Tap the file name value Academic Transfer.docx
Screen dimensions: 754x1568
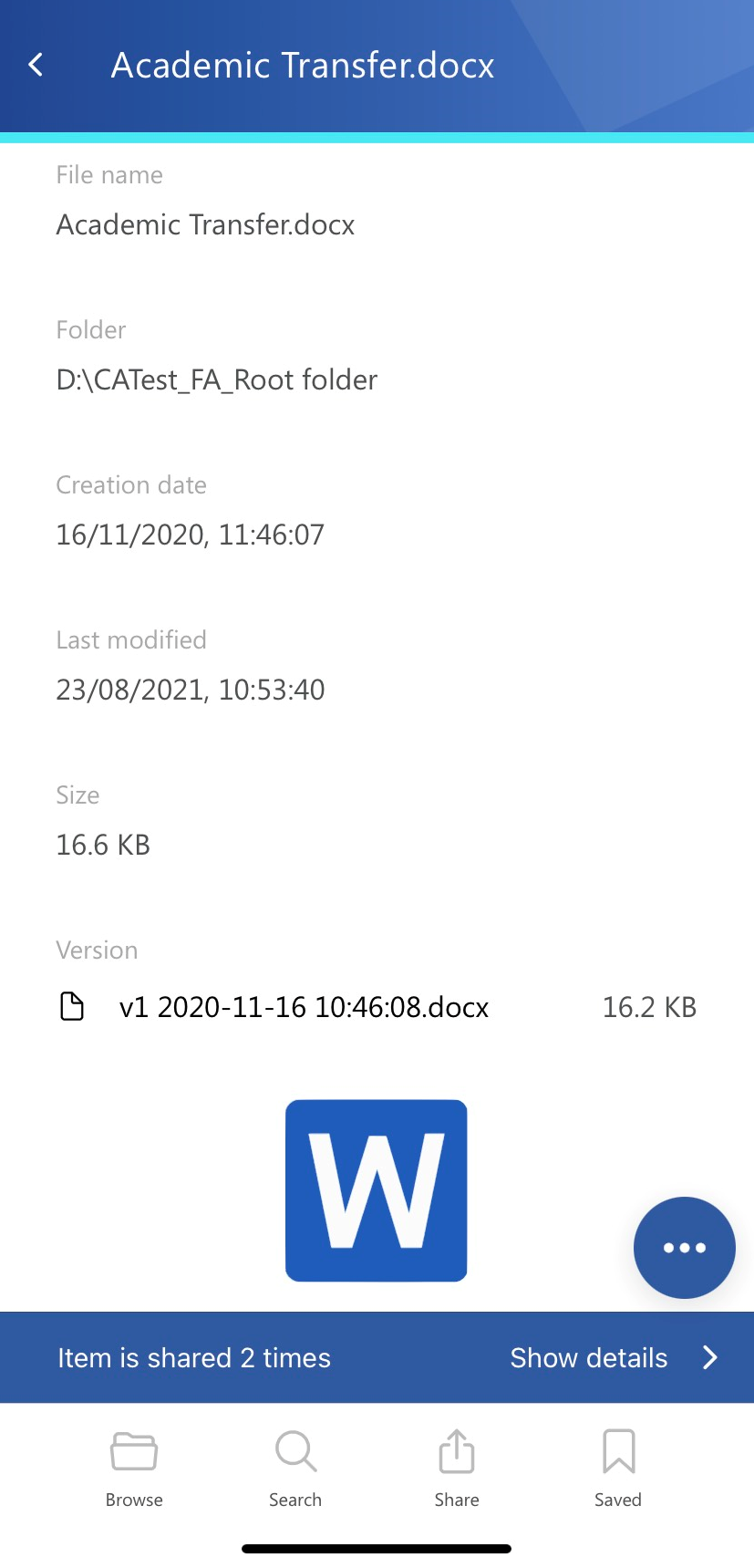(205, 224)
